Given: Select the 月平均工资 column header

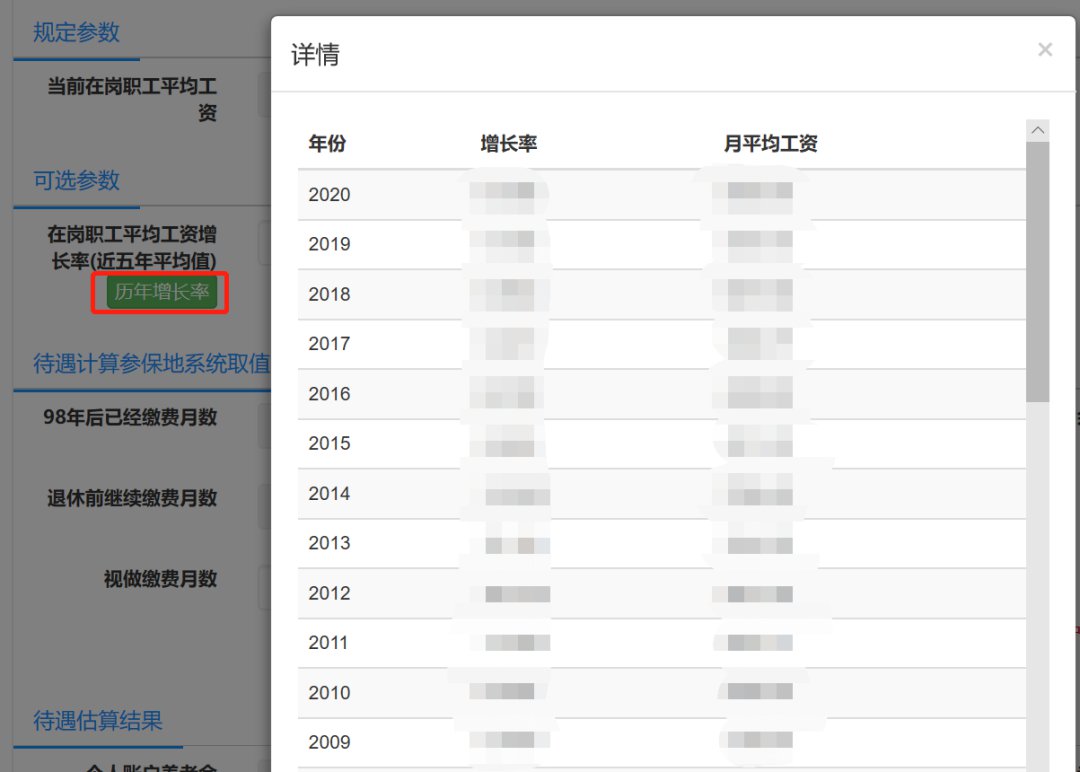Looking at the screenshot, I should [x=770, y=144].
